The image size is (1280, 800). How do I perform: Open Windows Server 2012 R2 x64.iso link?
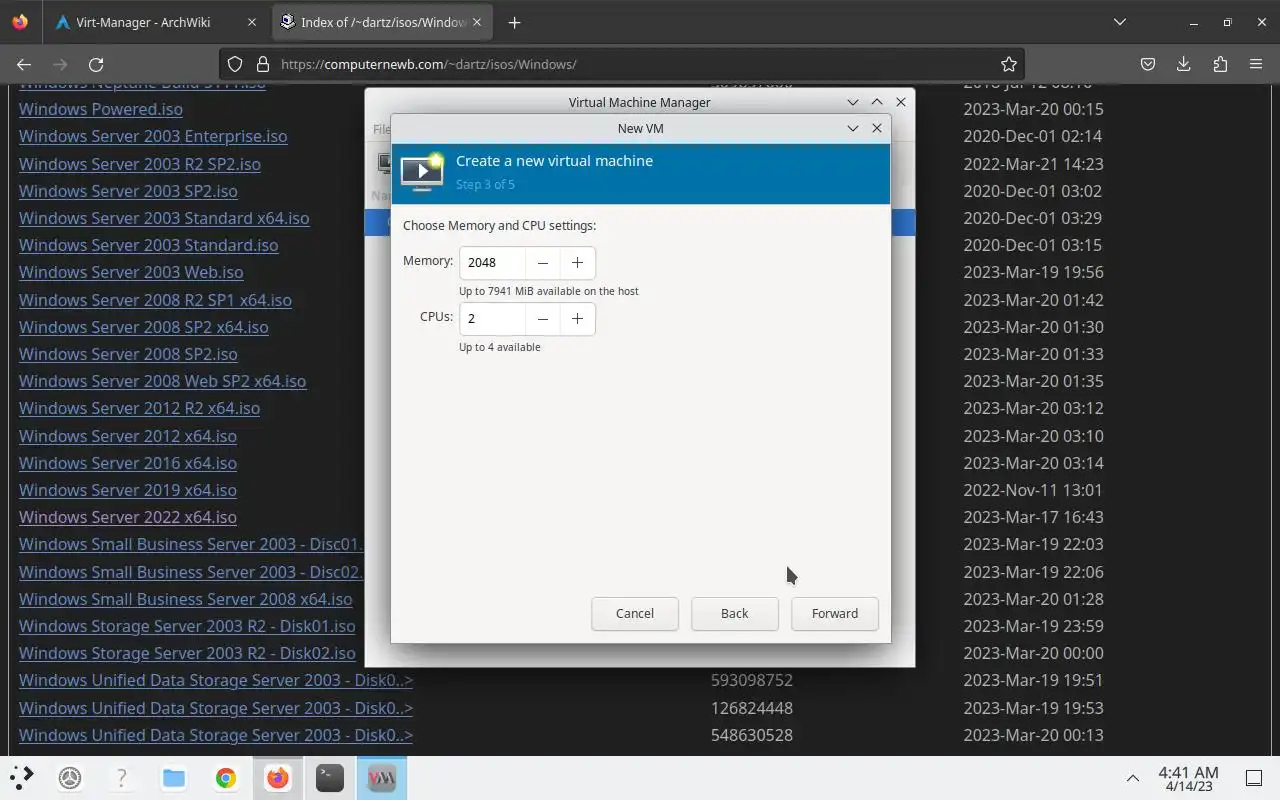pos(139,408)
